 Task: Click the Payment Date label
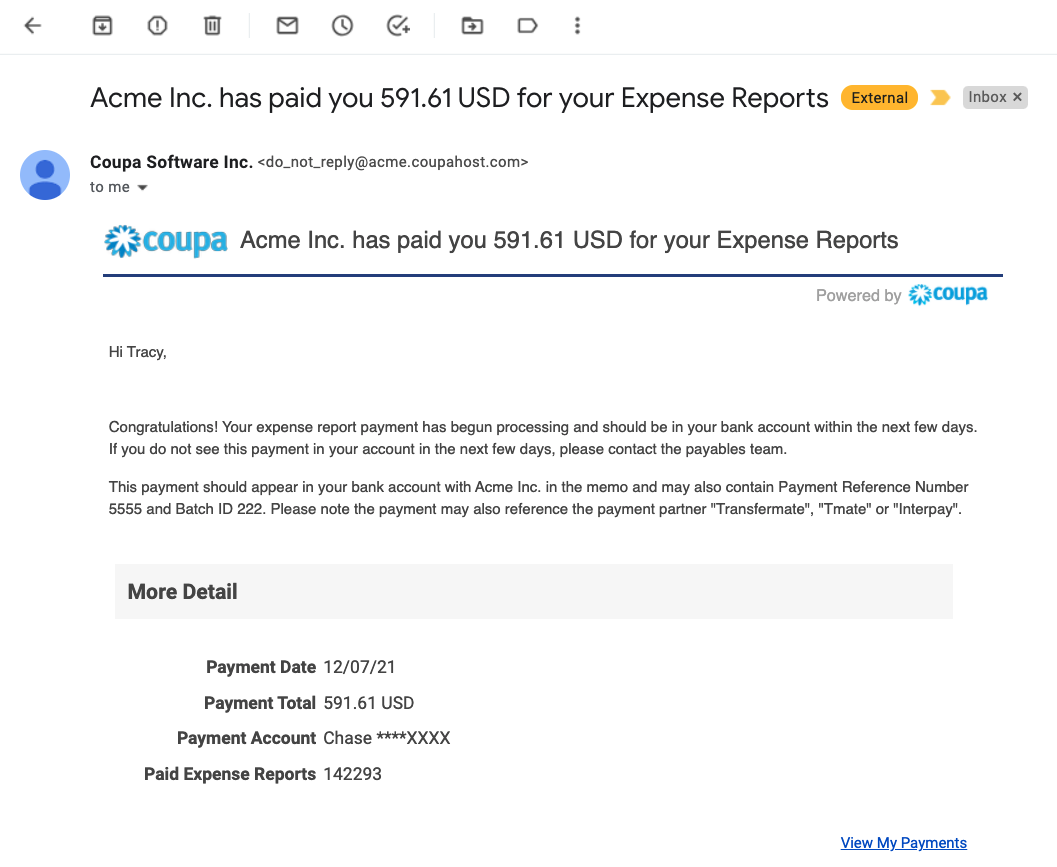pyautogui.click(x=261, y=667)
